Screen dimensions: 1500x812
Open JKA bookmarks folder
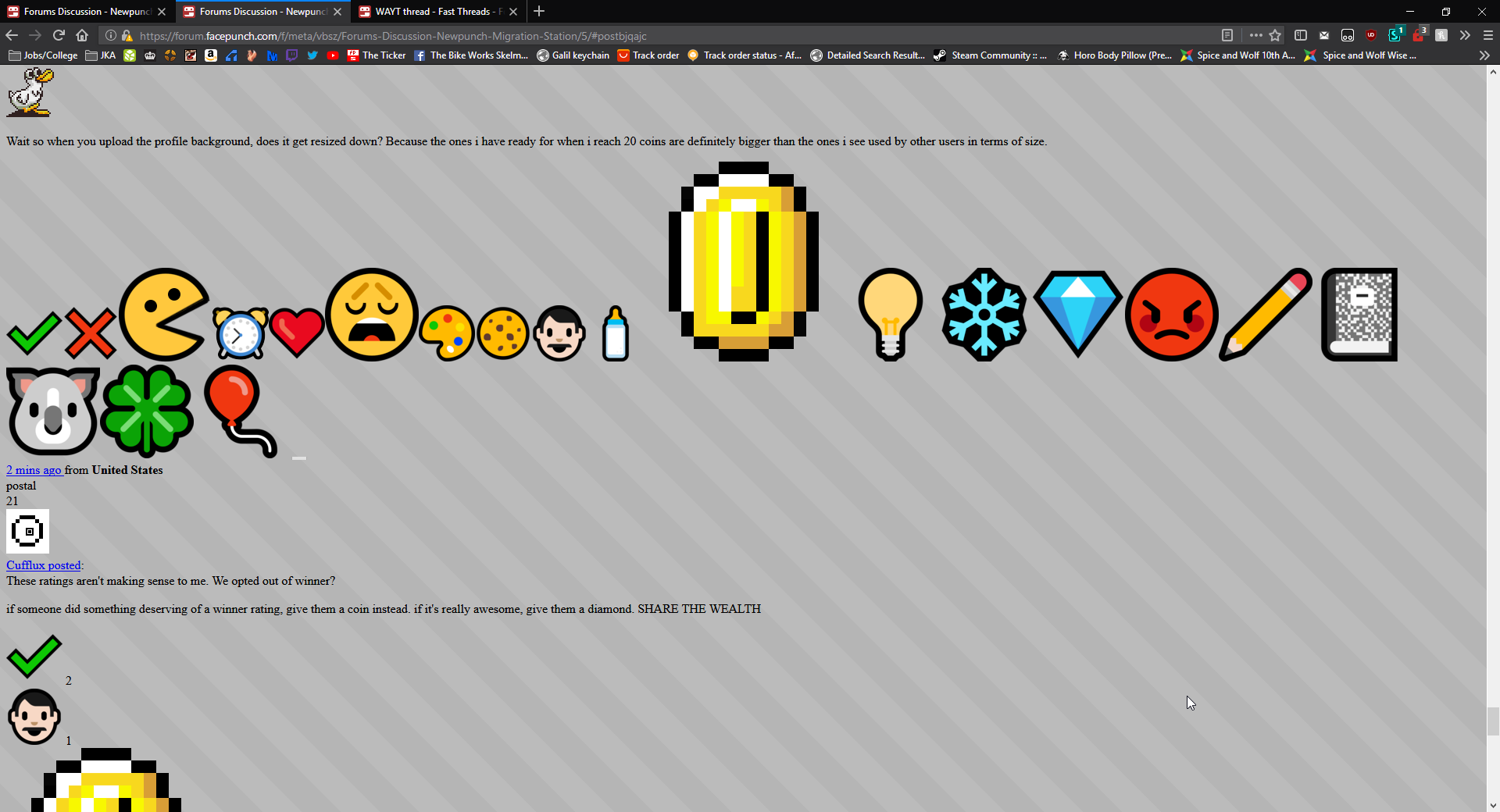pyautogui.click(x=101, y=55)
